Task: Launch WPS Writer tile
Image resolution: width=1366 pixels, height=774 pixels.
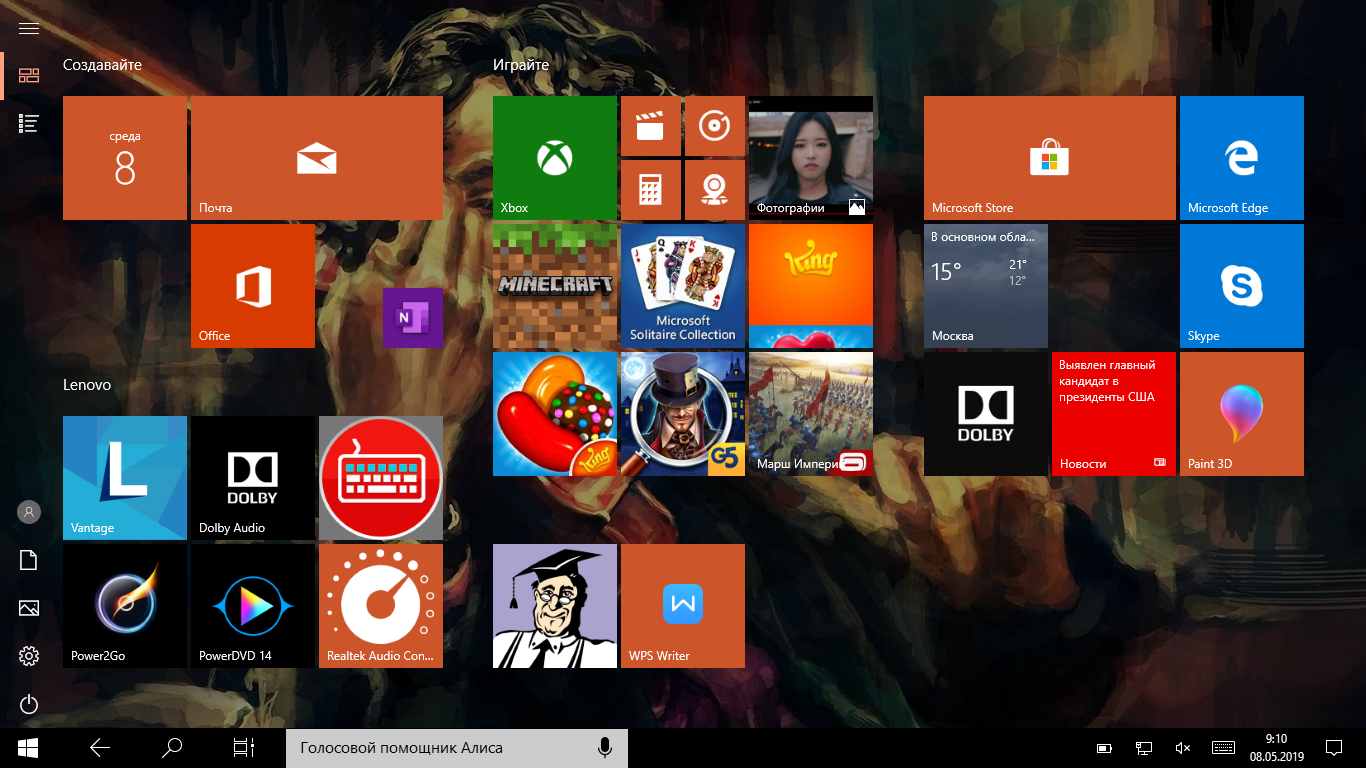Action: [683, 606]
